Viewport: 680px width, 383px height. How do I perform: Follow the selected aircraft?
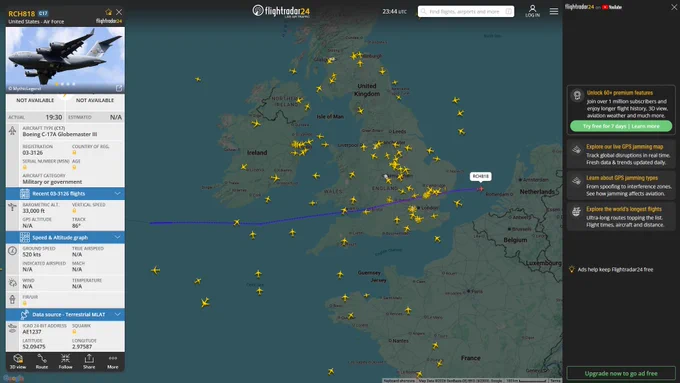click(x=65, y=361)
